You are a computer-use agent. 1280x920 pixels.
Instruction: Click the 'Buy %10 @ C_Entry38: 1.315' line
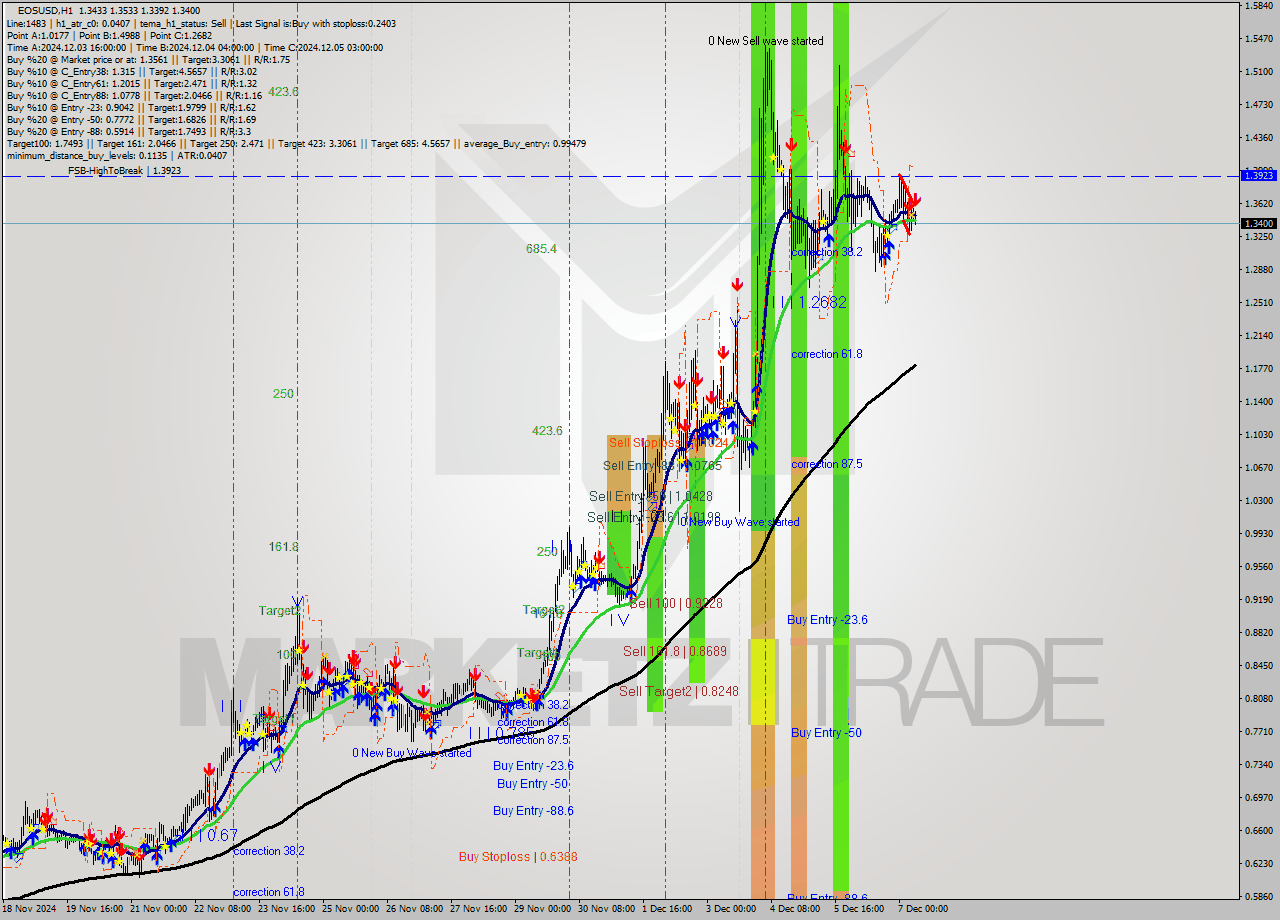131,71
